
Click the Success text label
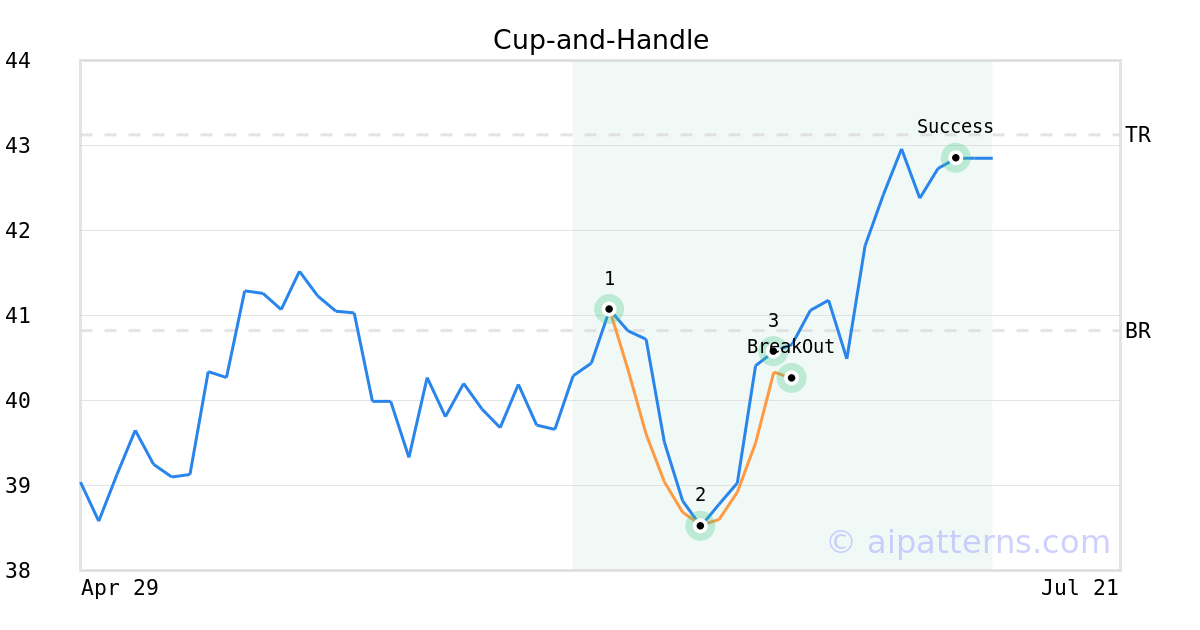pyautogui.click(x=955, y=127)
